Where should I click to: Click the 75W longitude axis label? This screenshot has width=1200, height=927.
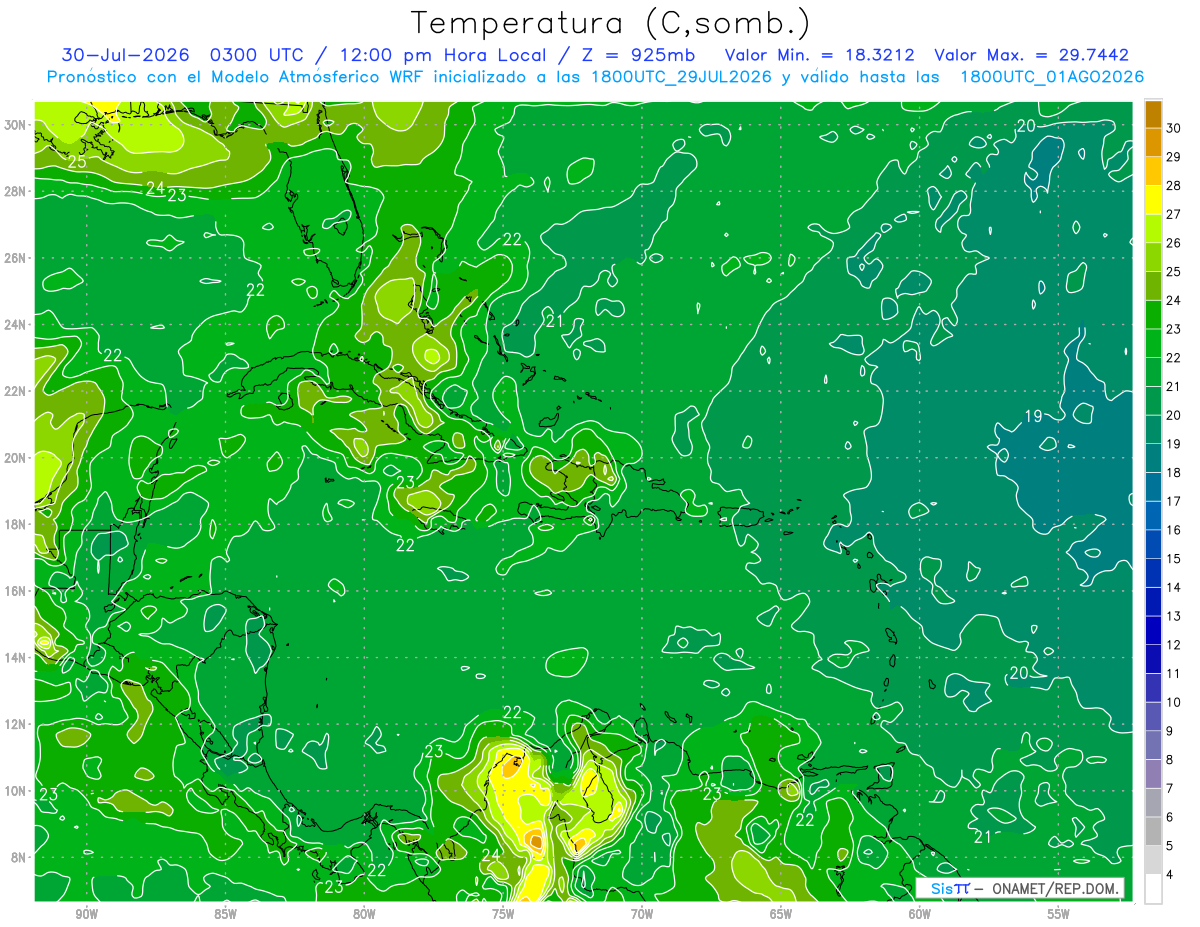(503, 914)
